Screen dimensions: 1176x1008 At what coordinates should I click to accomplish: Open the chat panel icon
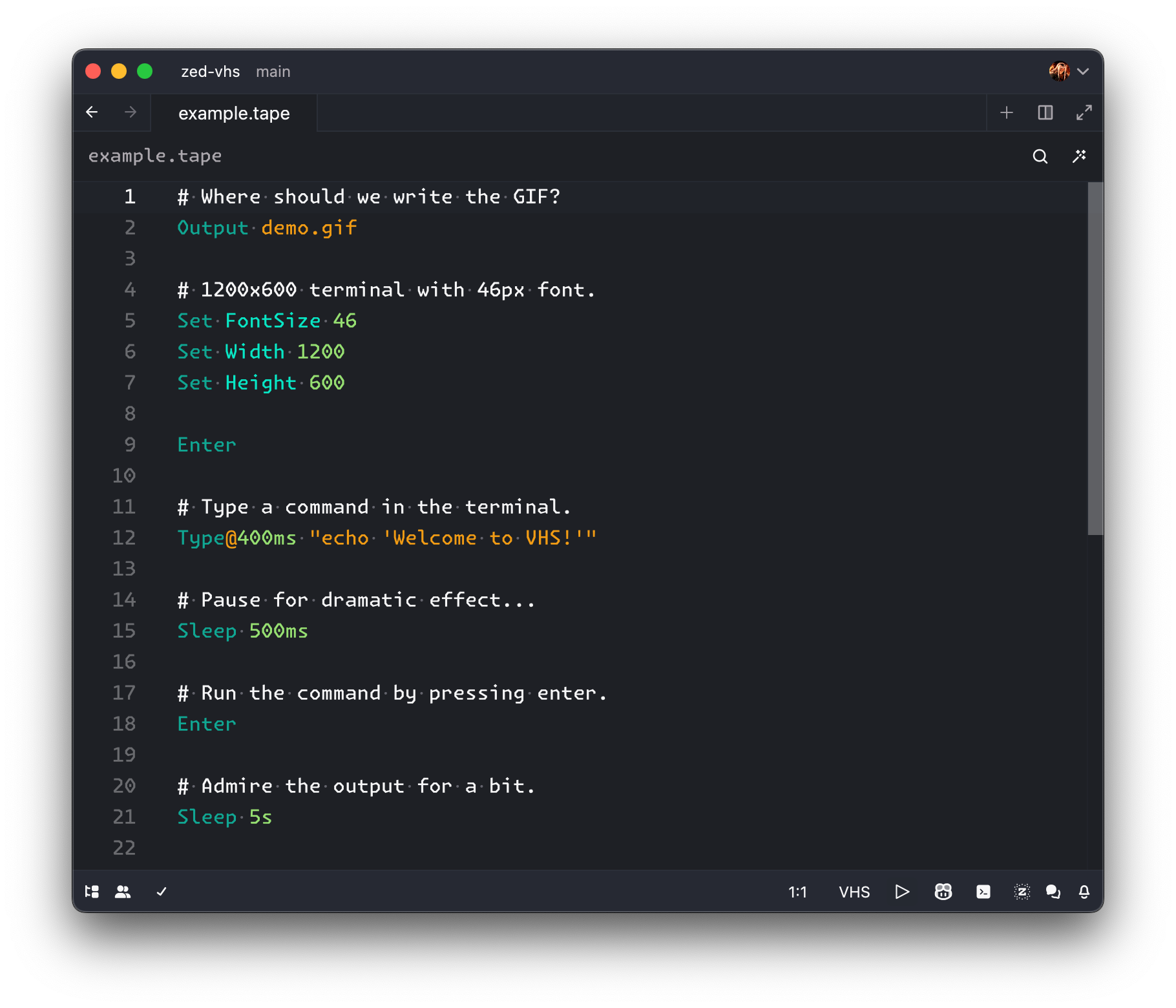tap(1053, 892)
